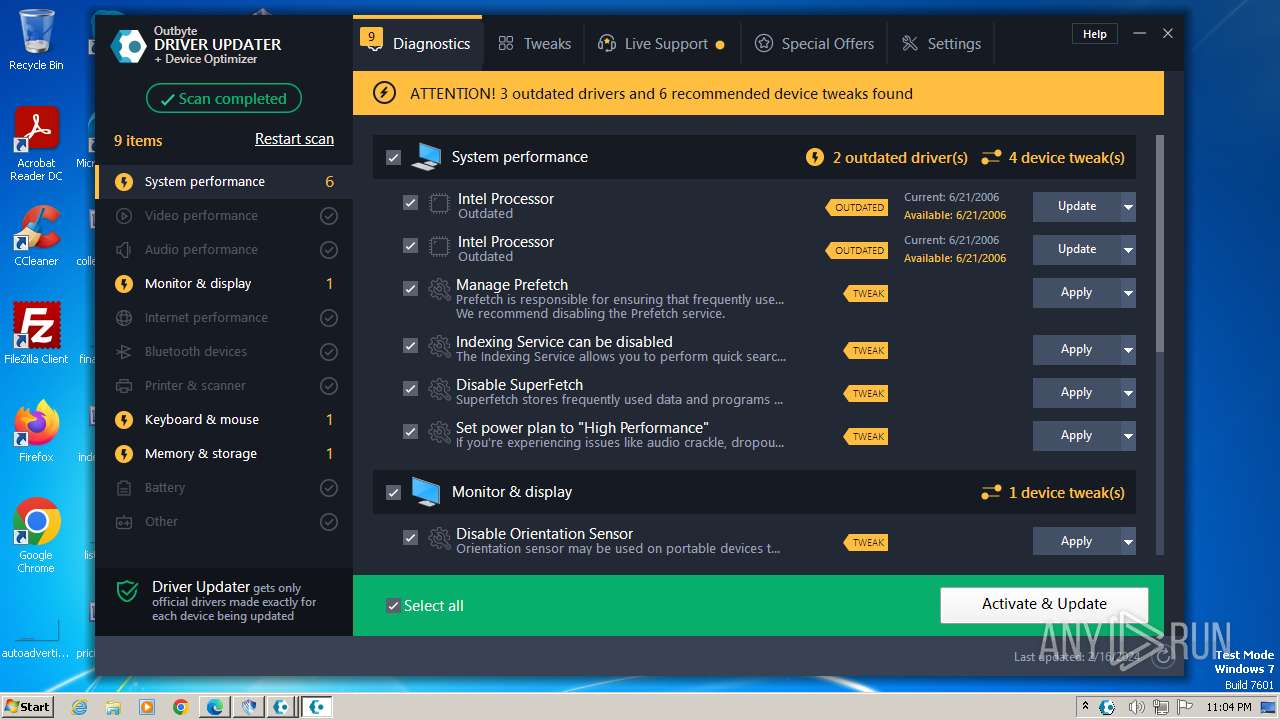Click Apply for Manage Prefetch tweak
This screenshot has height=720, width=1280.
click(x=1077, y=293)
